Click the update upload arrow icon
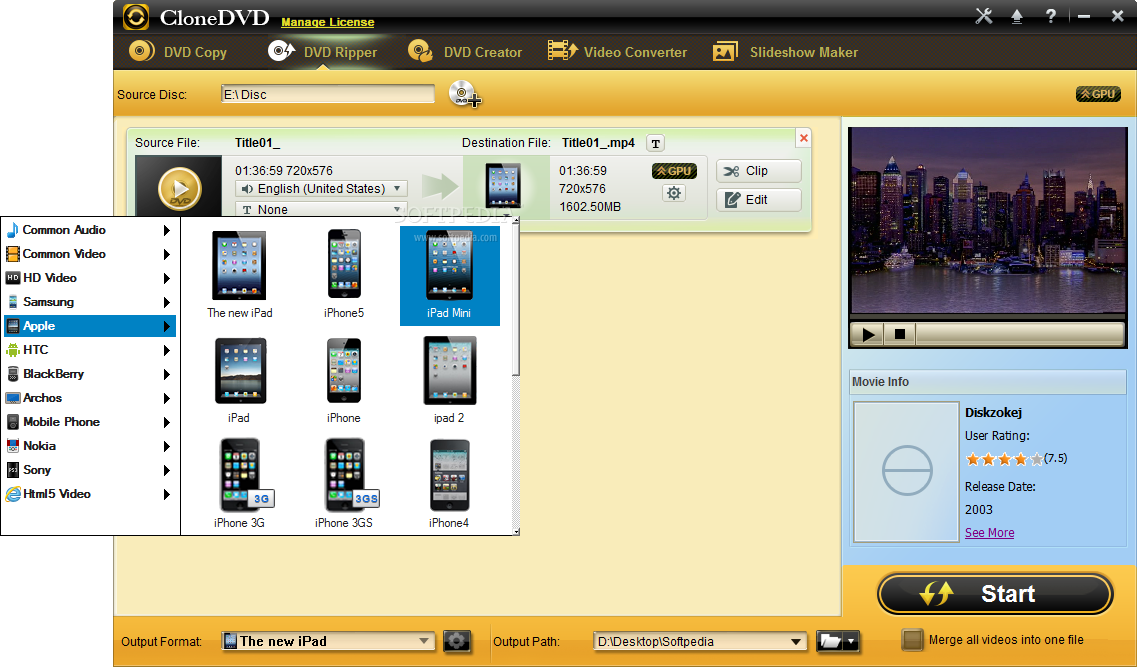This screenshot has width=1137, height=667. click(x=1017, y=17)
